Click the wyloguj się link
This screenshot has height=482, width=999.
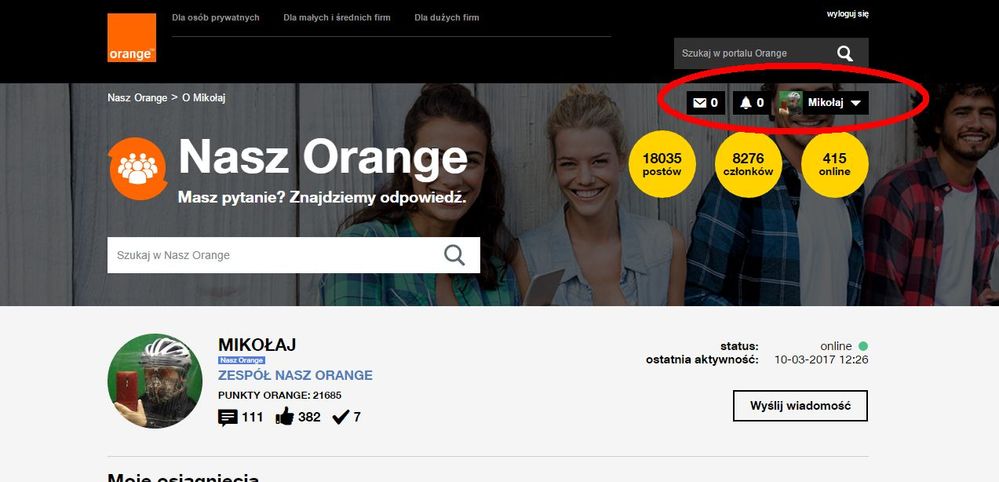(847, 14)
